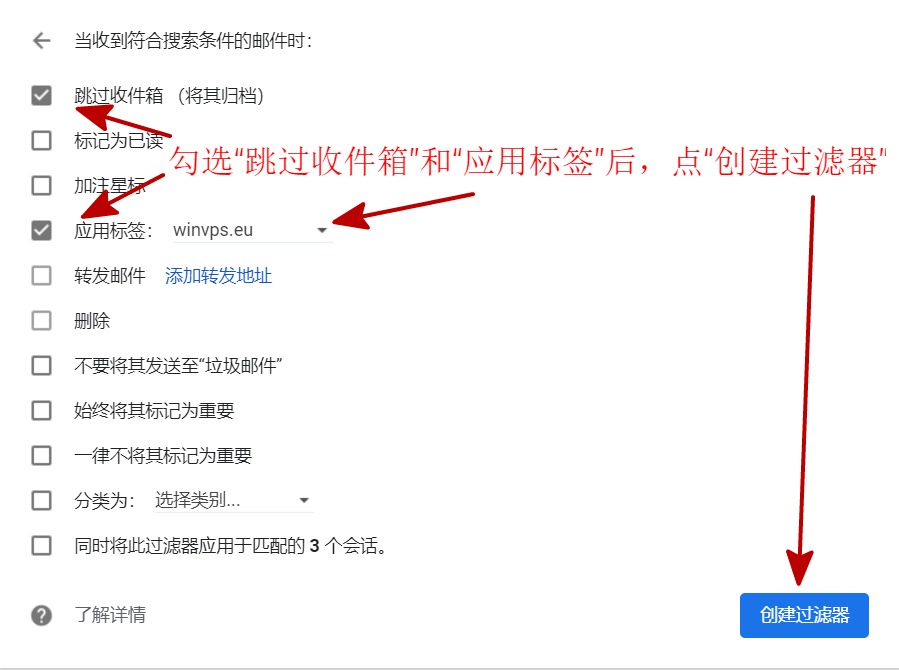The width and height of the screenshot is (899, 670).
Task: Check the 删除 option
Action: point(41,320)
